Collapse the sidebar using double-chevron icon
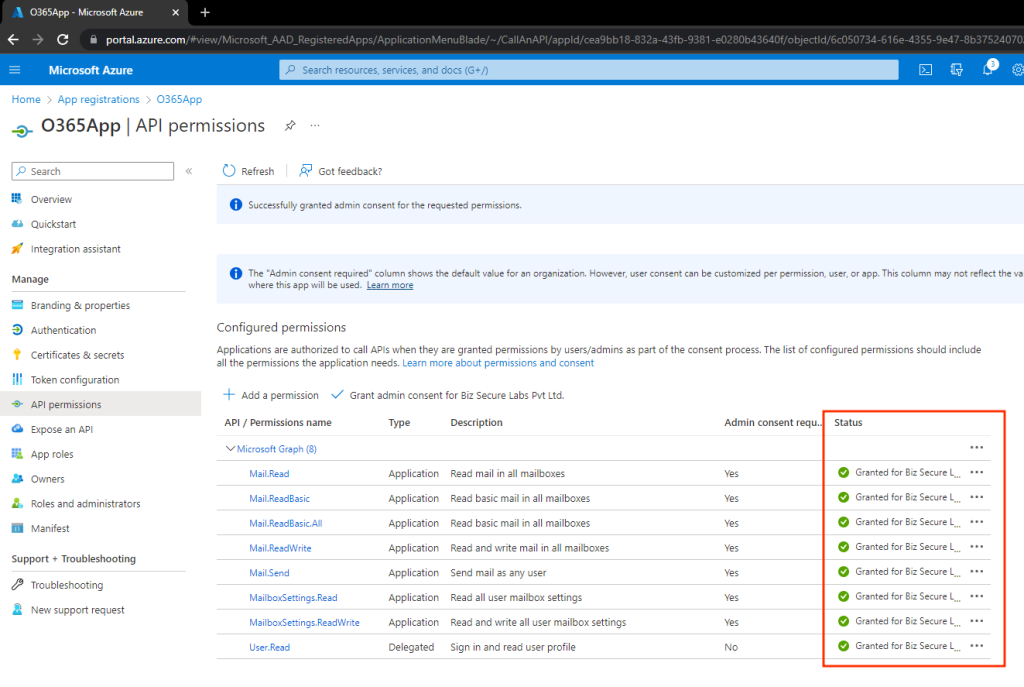 [189, 171]
